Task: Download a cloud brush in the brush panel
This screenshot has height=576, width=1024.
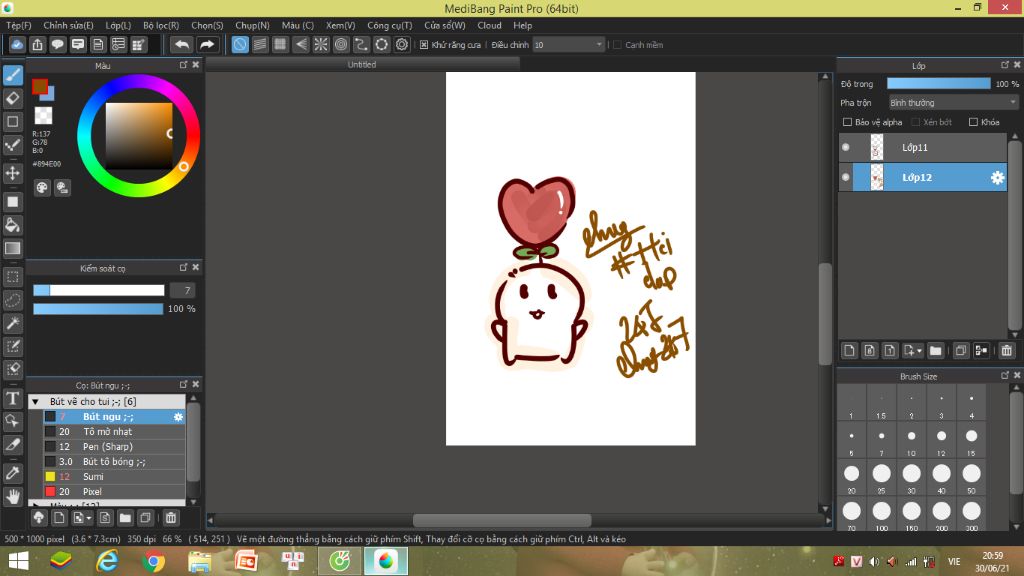Action: pyautogui.click(x=39, y=518)
